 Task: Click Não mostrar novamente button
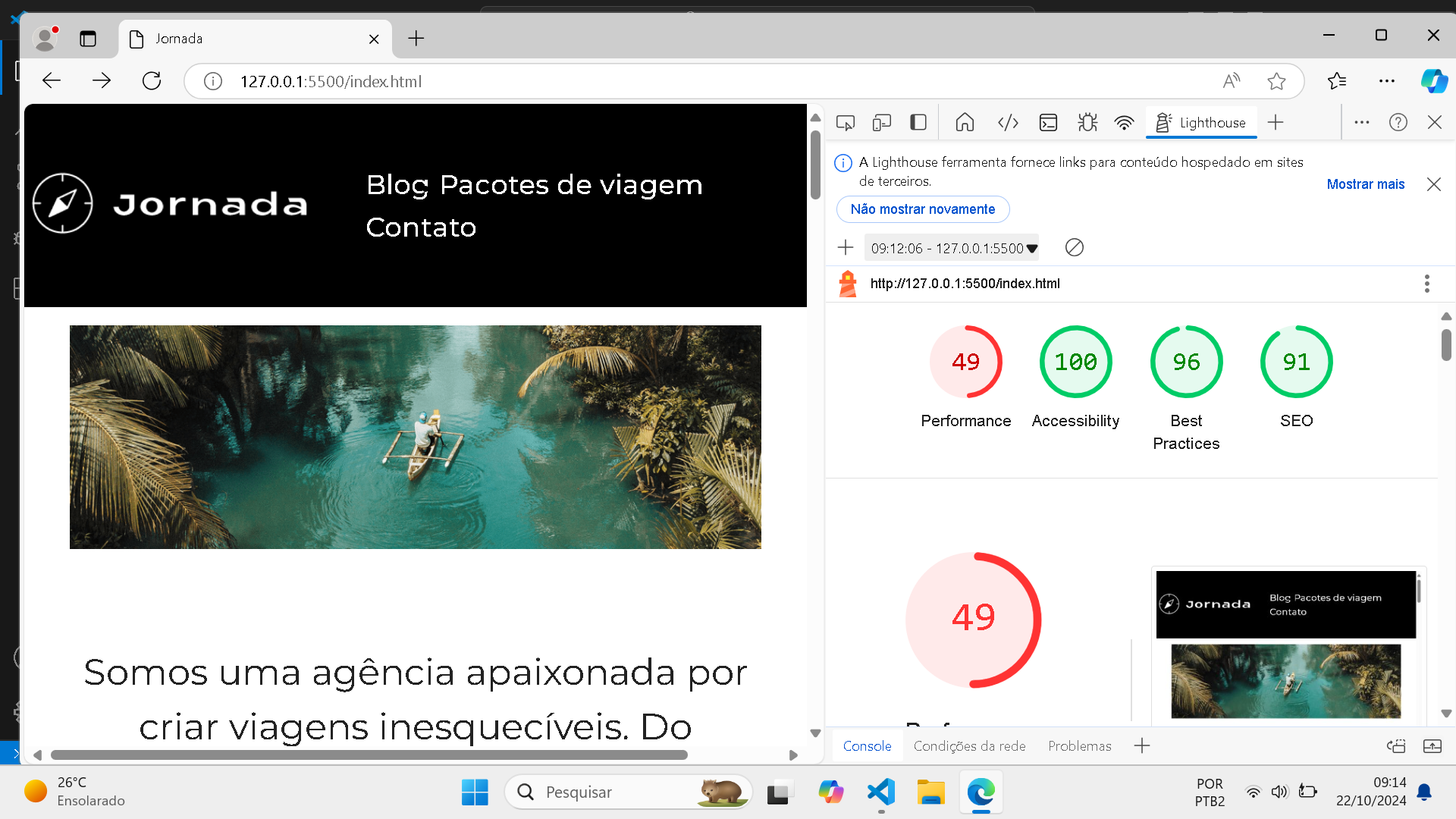click(923, 209)
